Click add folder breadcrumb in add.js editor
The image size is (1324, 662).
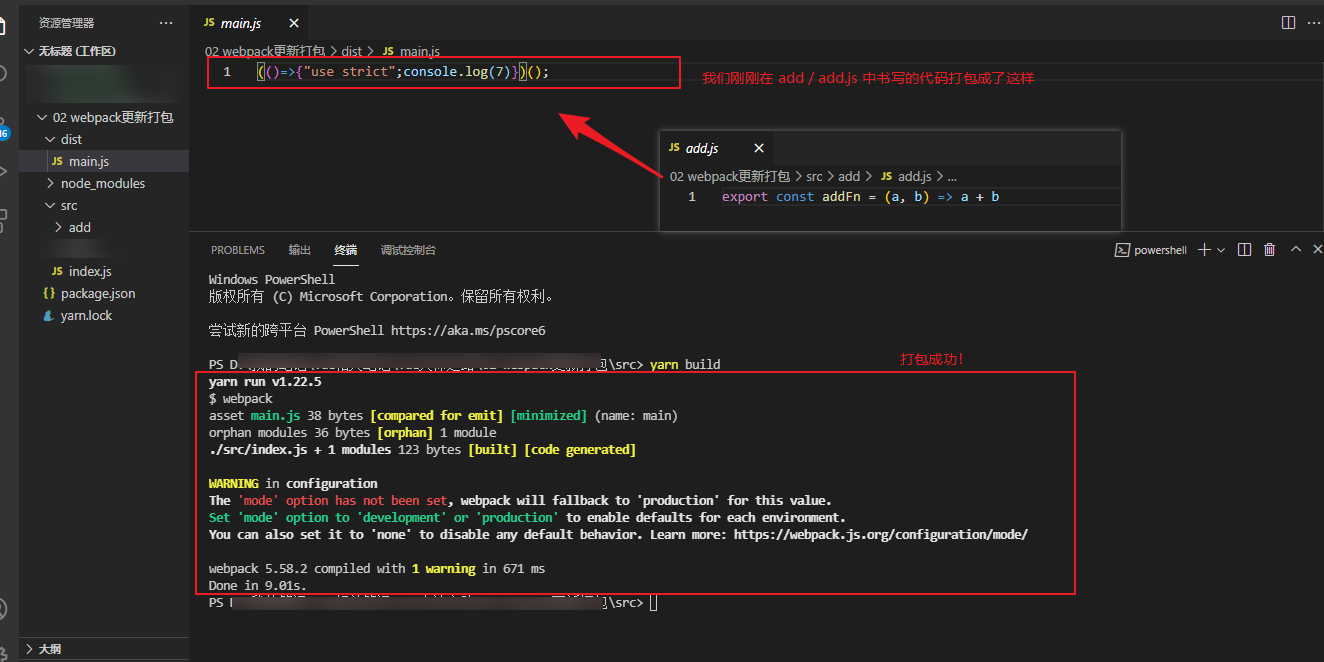click(x=849, y=176)
